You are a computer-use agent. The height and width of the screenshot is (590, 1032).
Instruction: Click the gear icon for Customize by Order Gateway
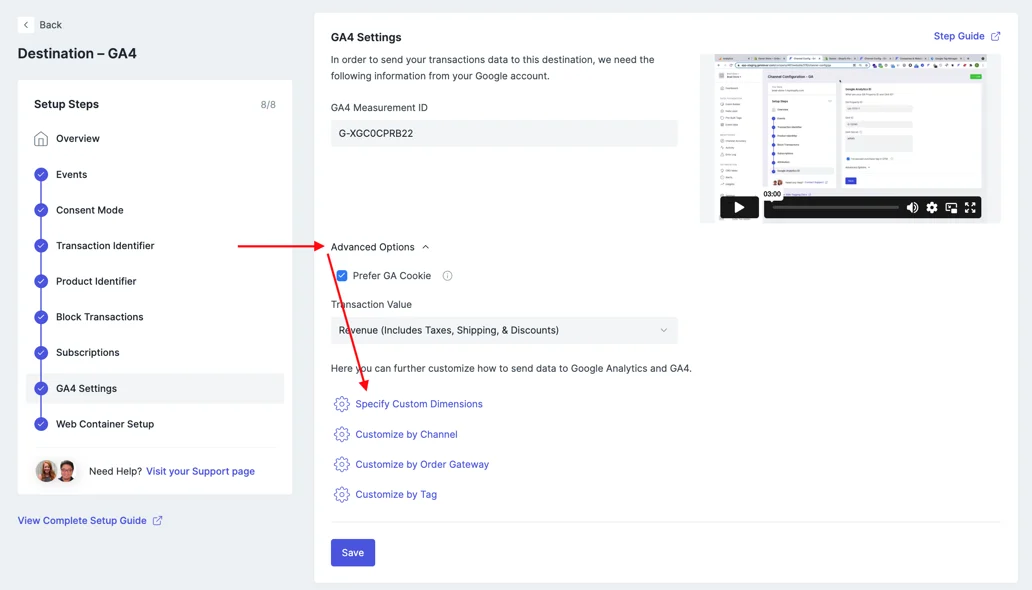tap(341, 464)
